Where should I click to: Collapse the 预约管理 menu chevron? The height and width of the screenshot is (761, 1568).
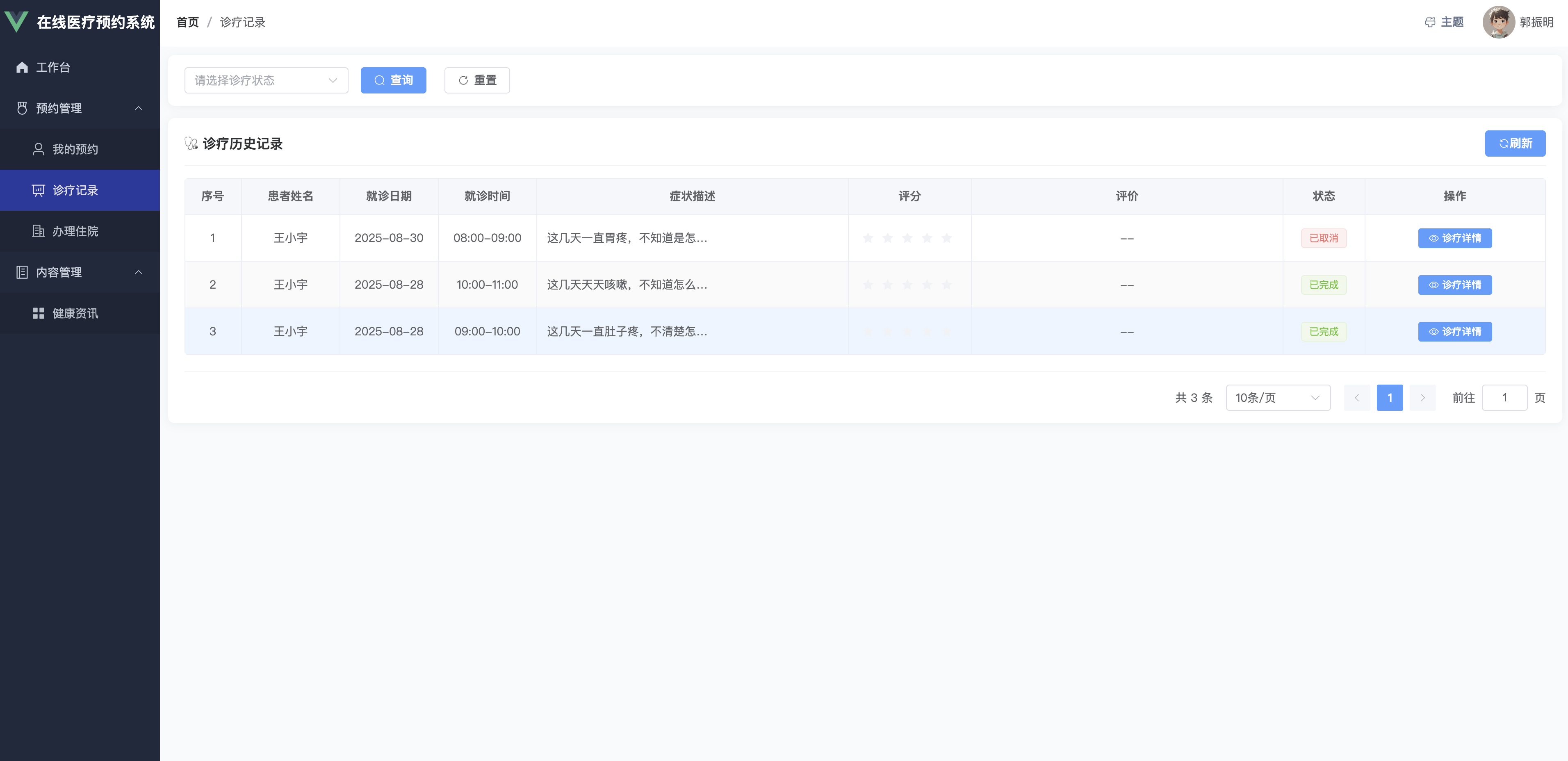[139, 108]
